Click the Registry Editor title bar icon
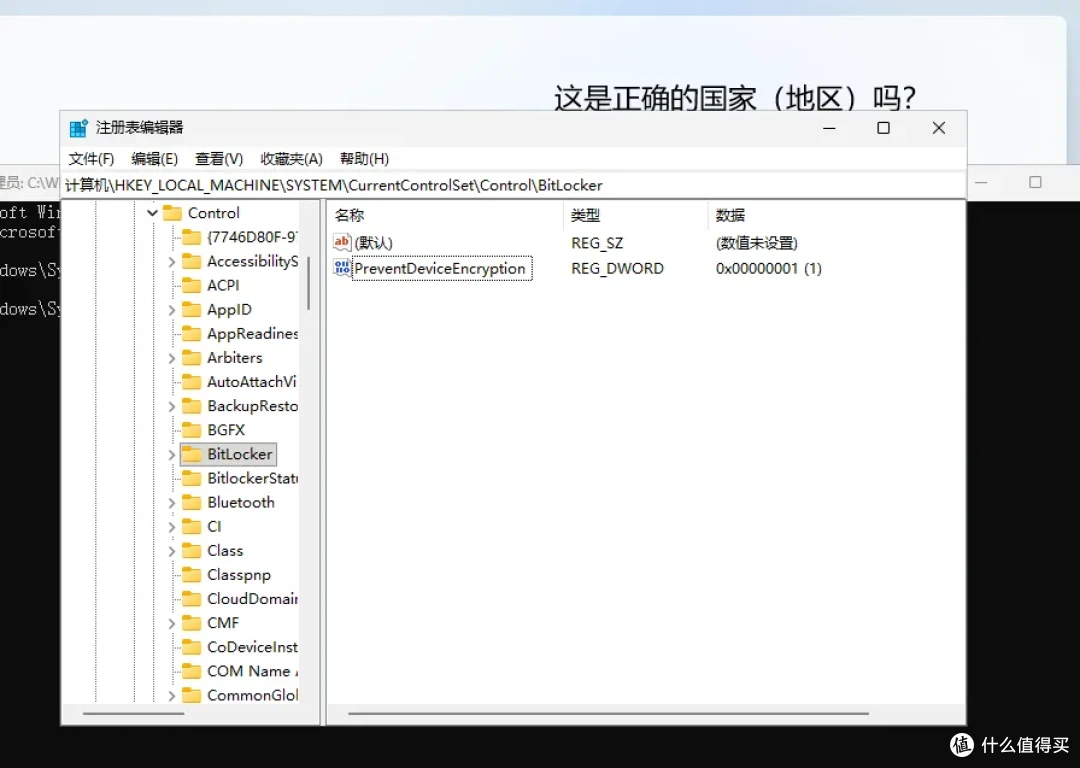This screenshot has width=1080, height=768. point(79,128)
